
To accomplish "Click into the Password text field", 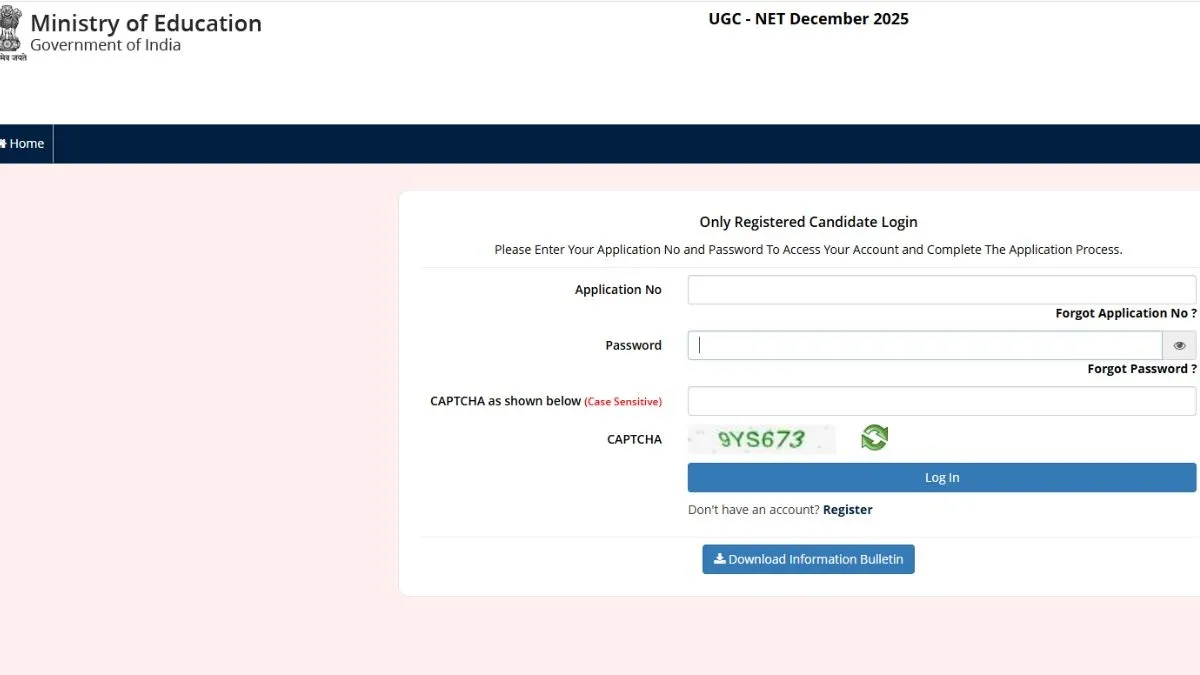I will click(x=925, y=346).
